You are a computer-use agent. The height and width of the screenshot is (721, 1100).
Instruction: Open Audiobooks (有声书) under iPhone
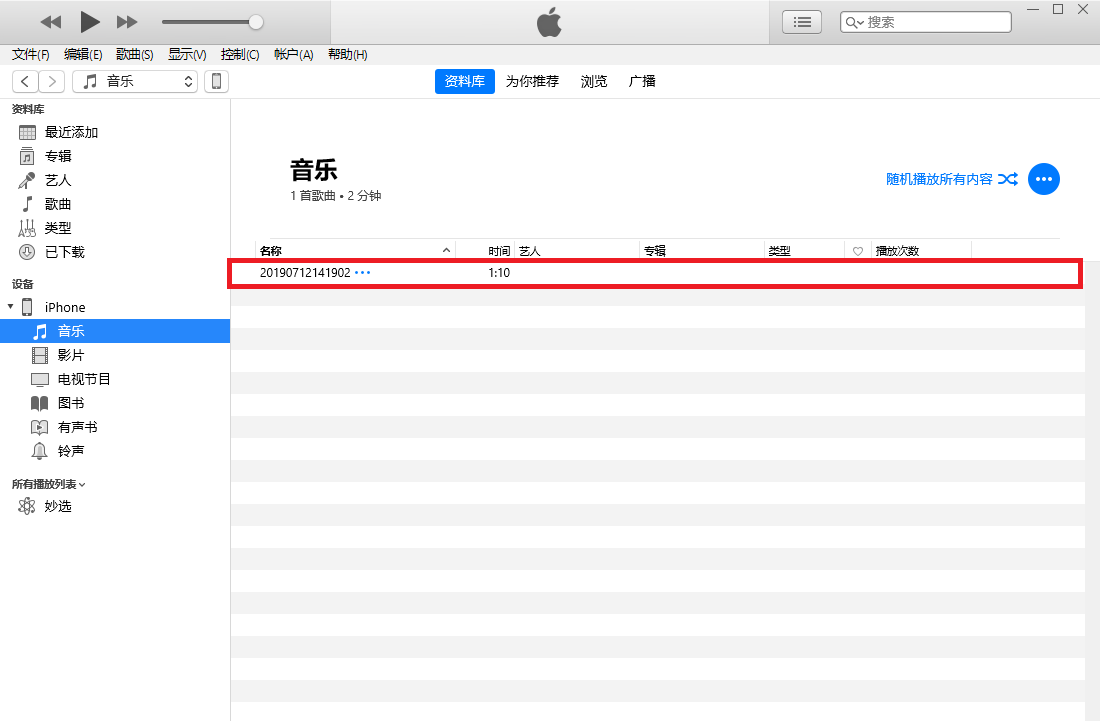77,427
